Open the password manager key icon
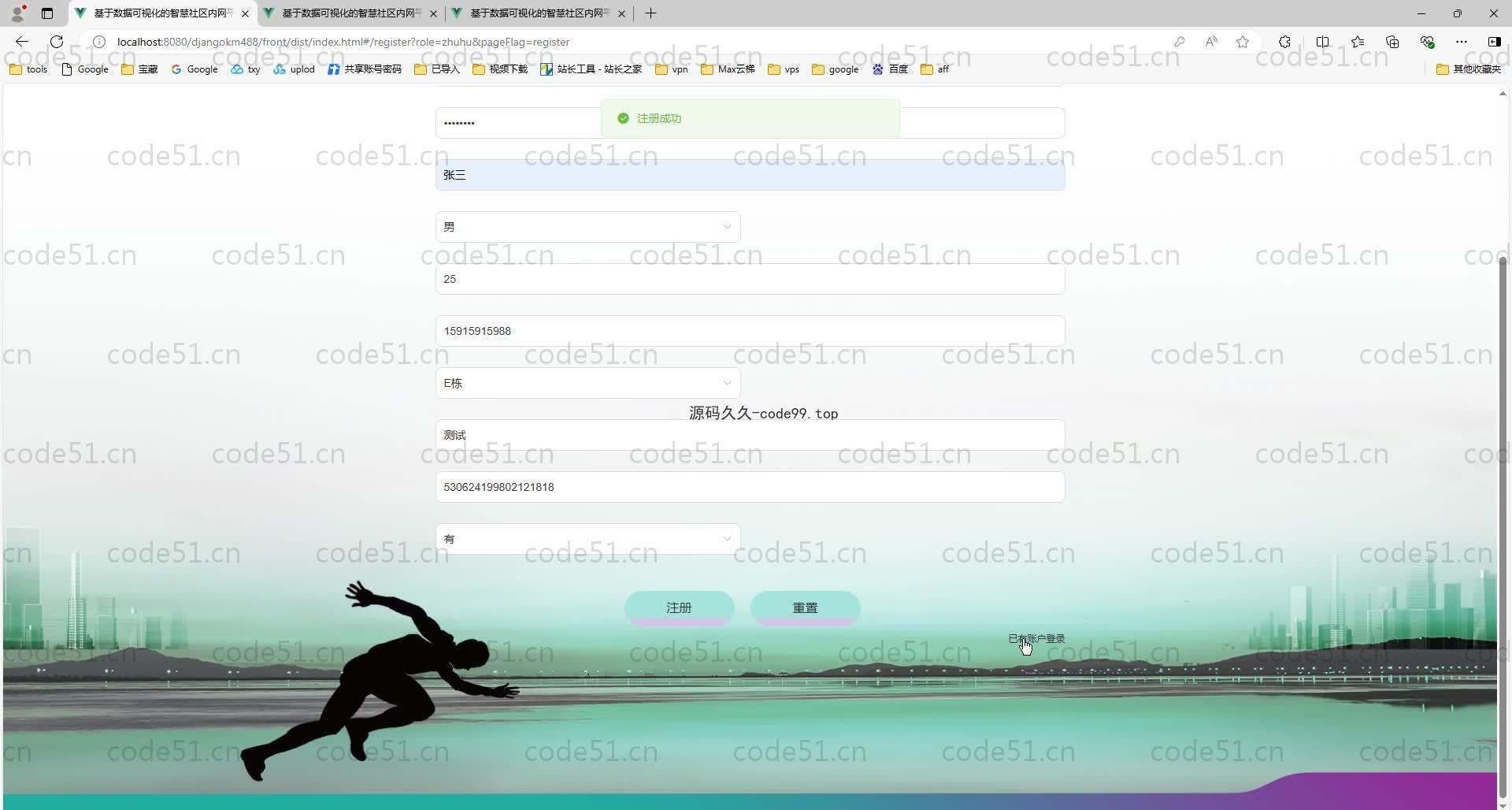Screen dimensions: 1512x810 coord(1179,42)
